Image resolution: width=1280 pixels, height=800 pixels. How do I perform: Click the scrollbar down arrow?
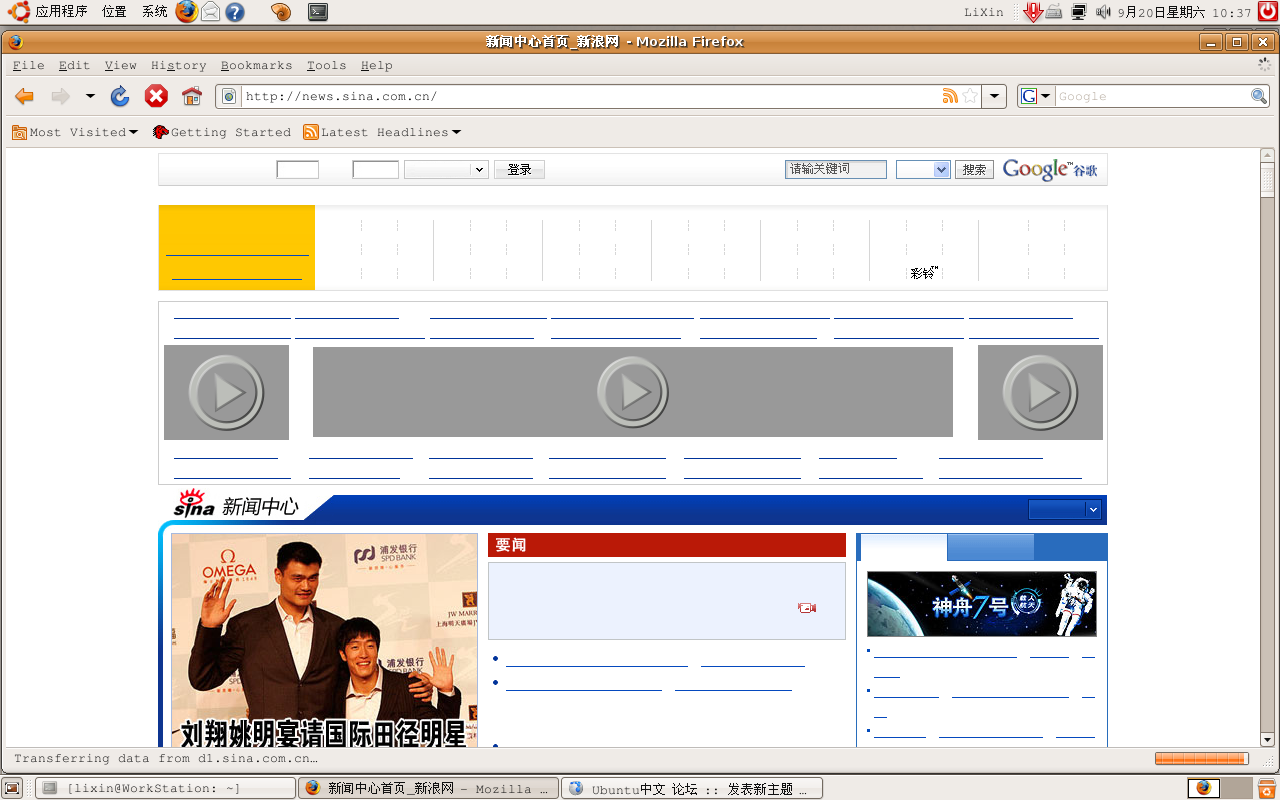coord(1268,739)
